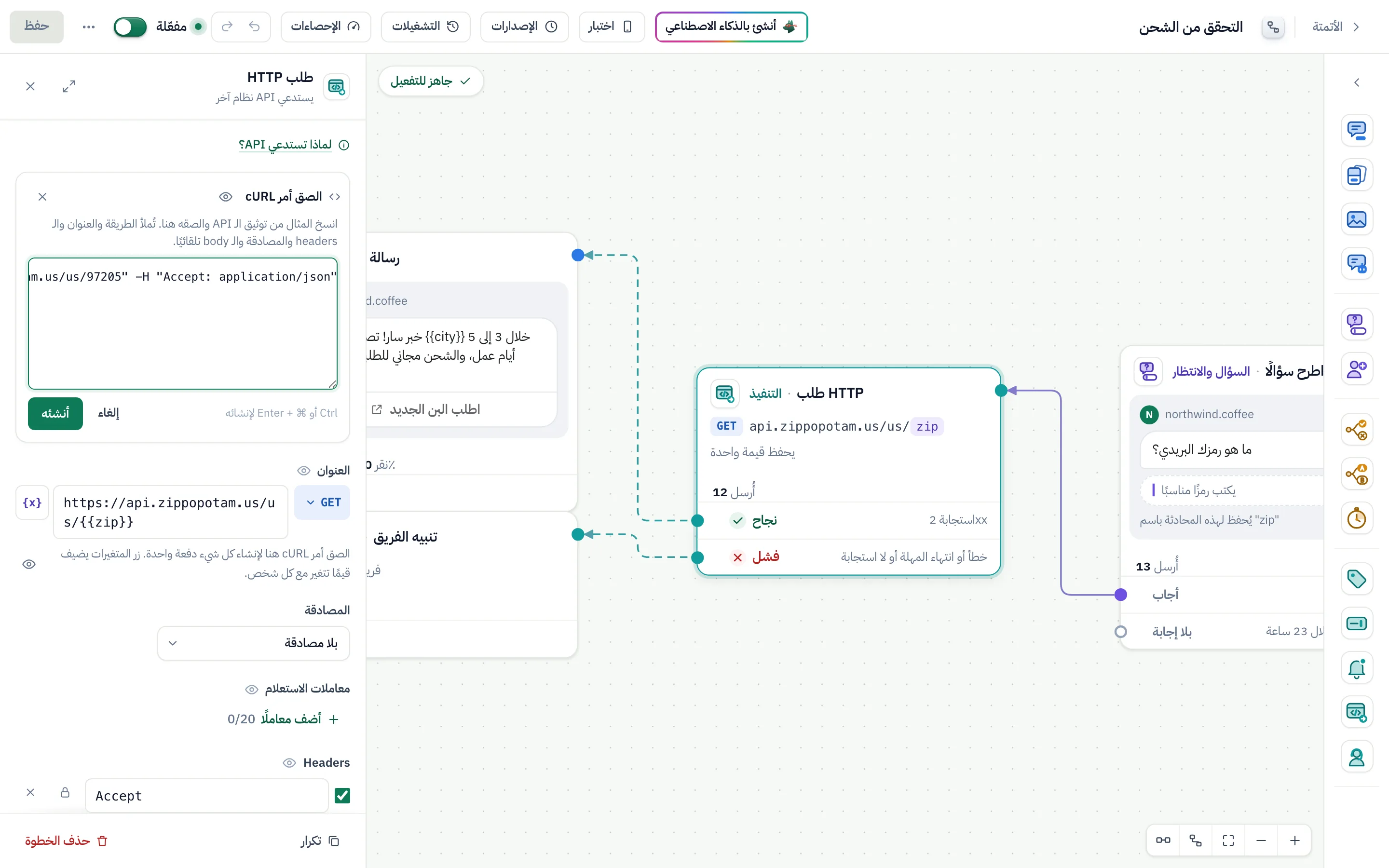This screenshot has height=868, width=1389.
Task: Click أضف معاملًا to add parameter
Action: [299, 719]
